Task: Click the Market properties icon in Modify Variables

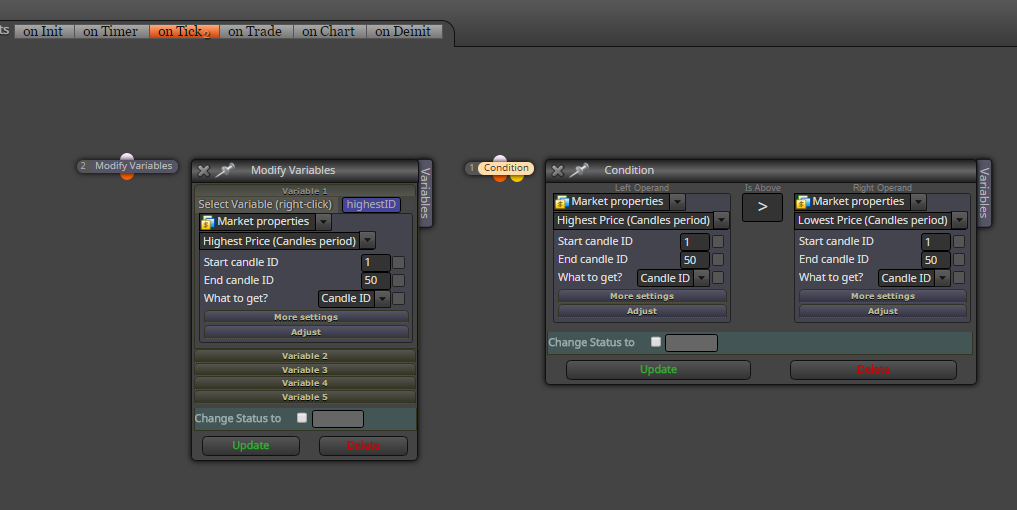Action: tap(208, 222)
